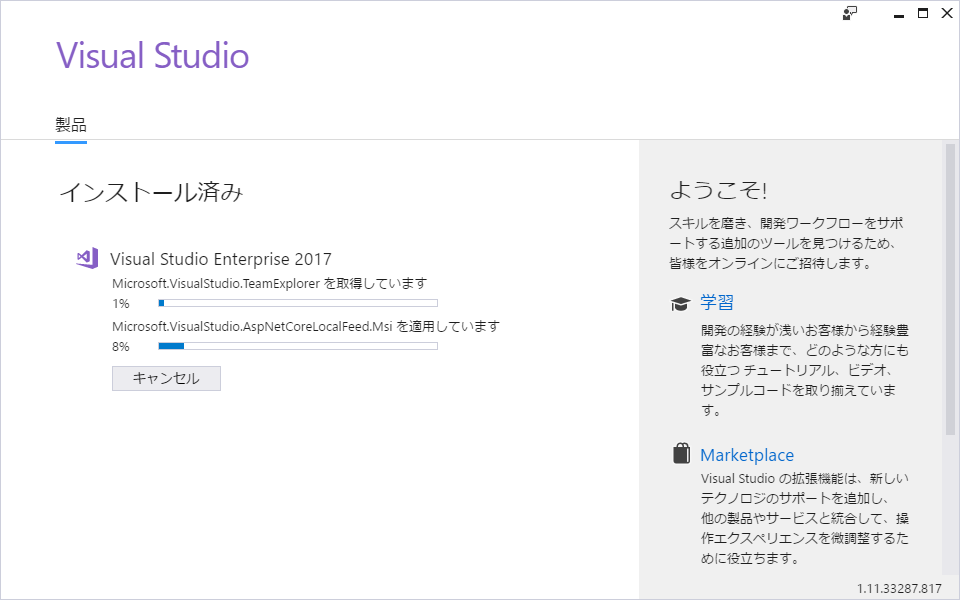This screenshot has height=600, width=960.
Task: Click the インストール済み heading
Action: 151,192
